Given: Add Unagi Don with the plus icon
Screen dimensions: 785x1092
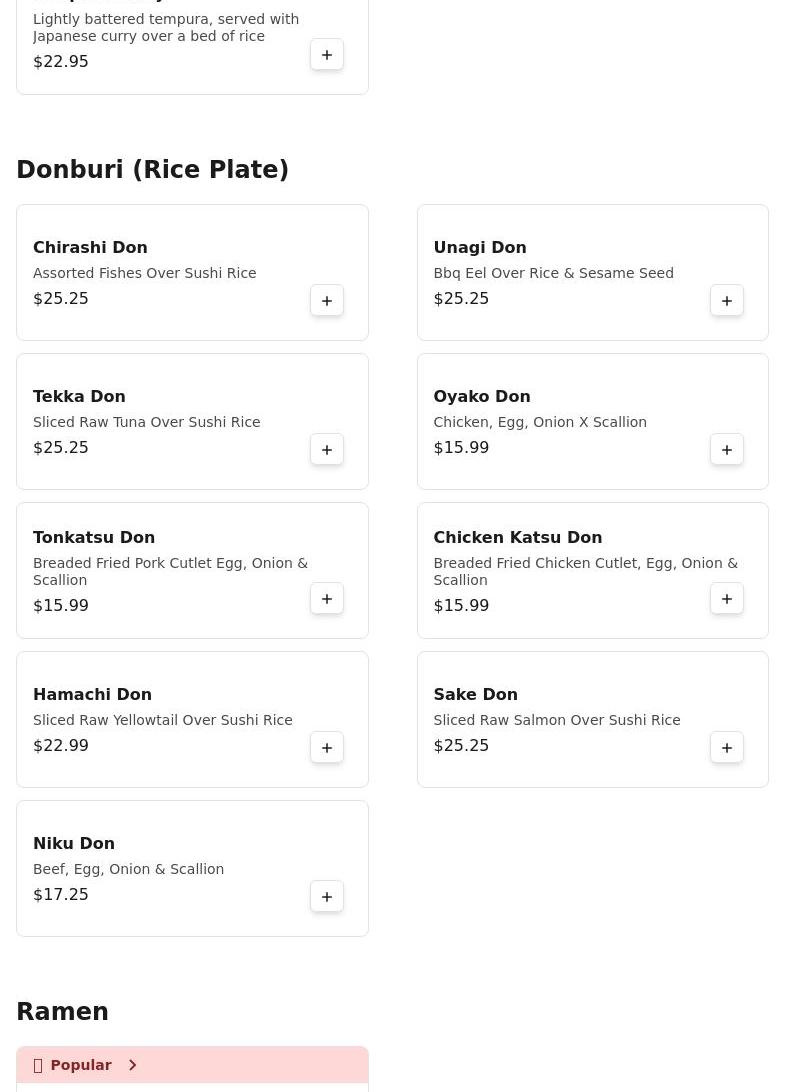Looking at the screenshot, I should pyautogui.click(x=727, y=300).
